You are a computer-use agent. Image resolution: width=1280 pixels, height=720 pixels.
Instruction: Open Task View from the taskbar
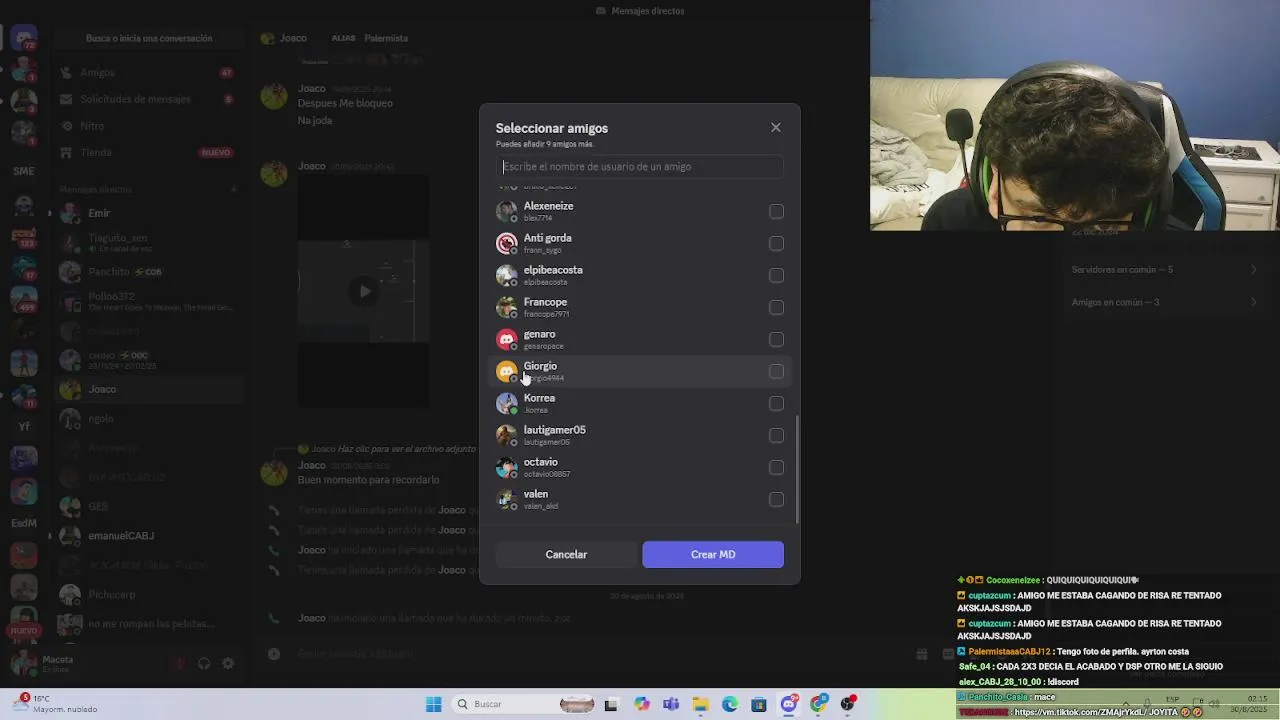pyautogui.click(x=611, y=704)
